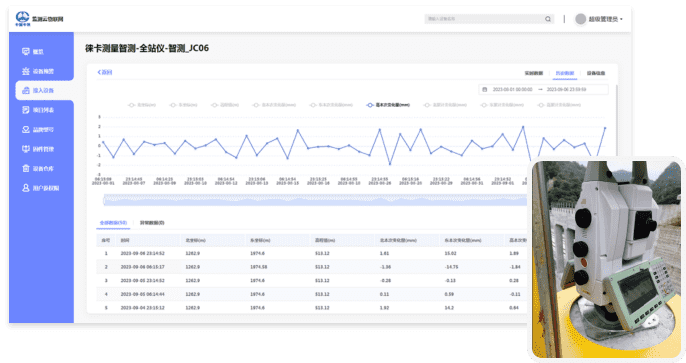
Task: Open the 设备仓库 sidebar icon
Action: coord(26,168)
